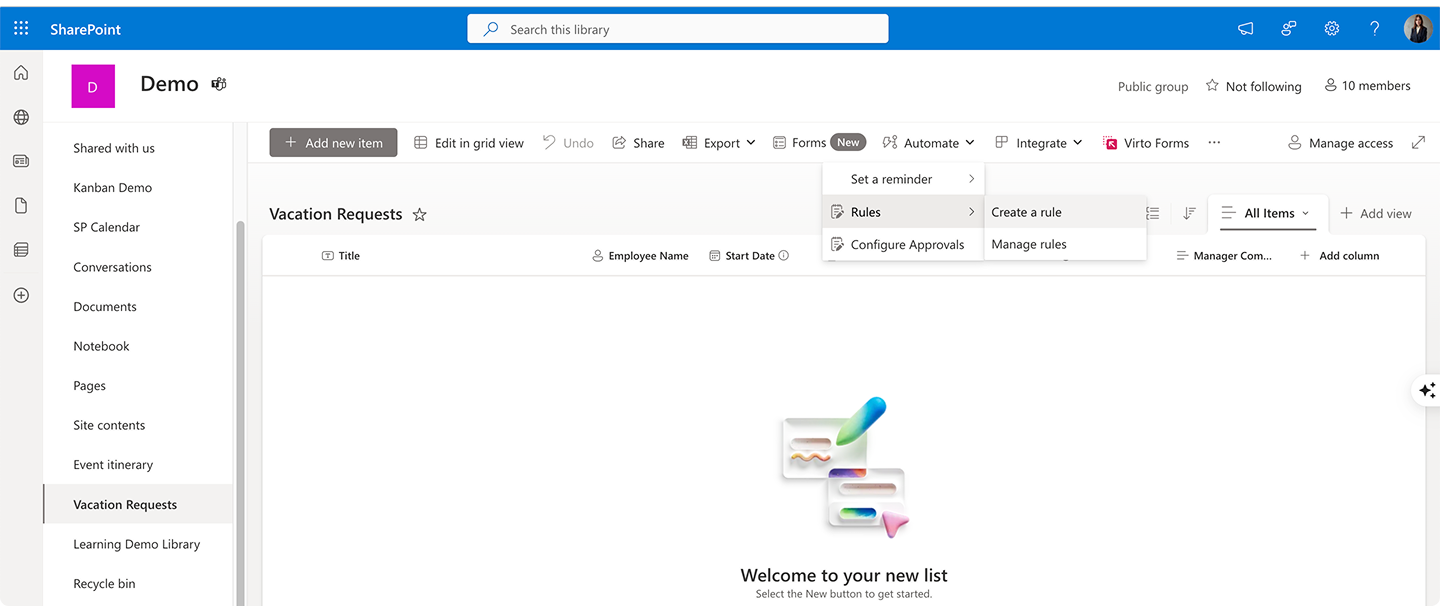This screenshot has width=1440, height=606.
Task: Click the search this library input field
Action: click(677, 28)
